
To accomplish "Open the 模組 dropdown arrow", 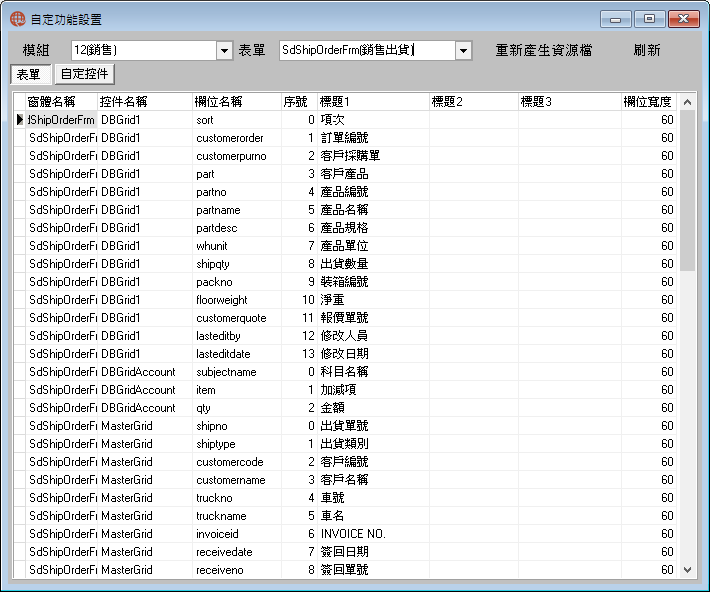I will pyautogui.click(x=225, y=51).
